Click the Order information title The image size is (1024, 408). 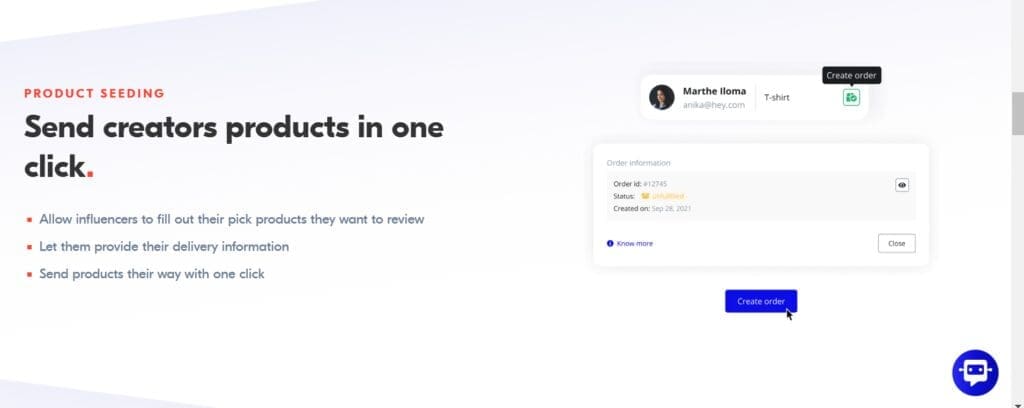(638, 162)
